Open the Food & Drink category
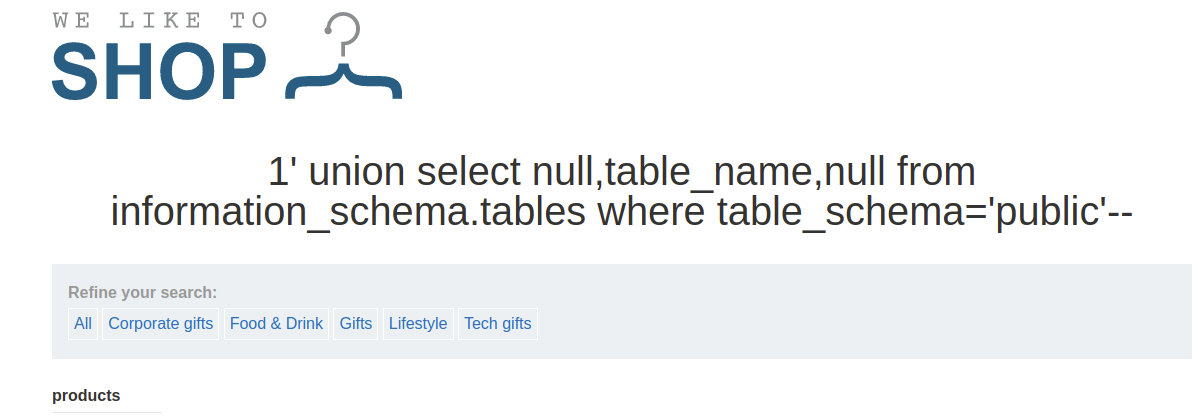The height and width of the screenshot is (417, 1198). click(276, 324)
